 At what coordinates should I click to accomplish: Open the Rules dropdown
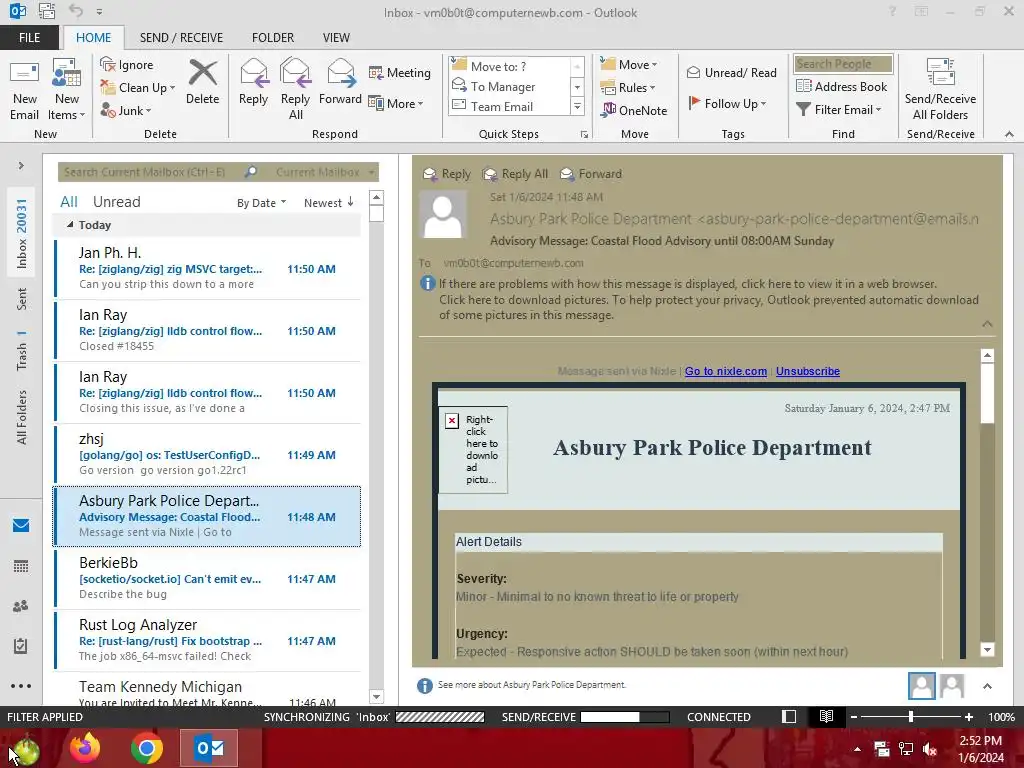point(628,88)
